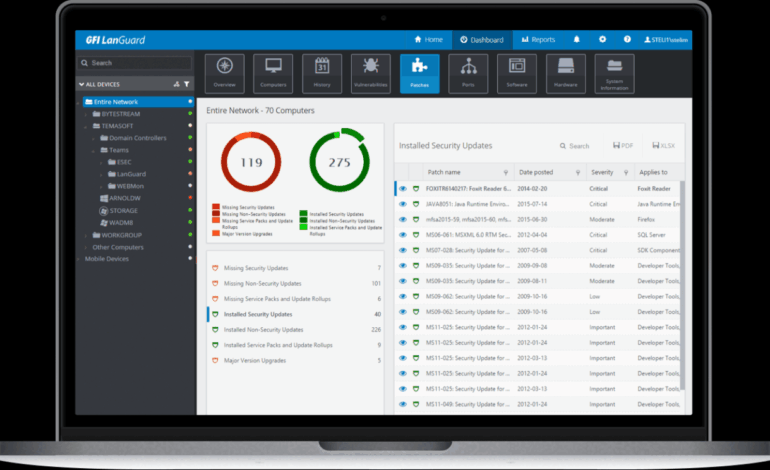Open the Vulnerabilities bug icon view
Viewport: 770px width, 470px height.
pyautogui.click(x=371, y=74)
